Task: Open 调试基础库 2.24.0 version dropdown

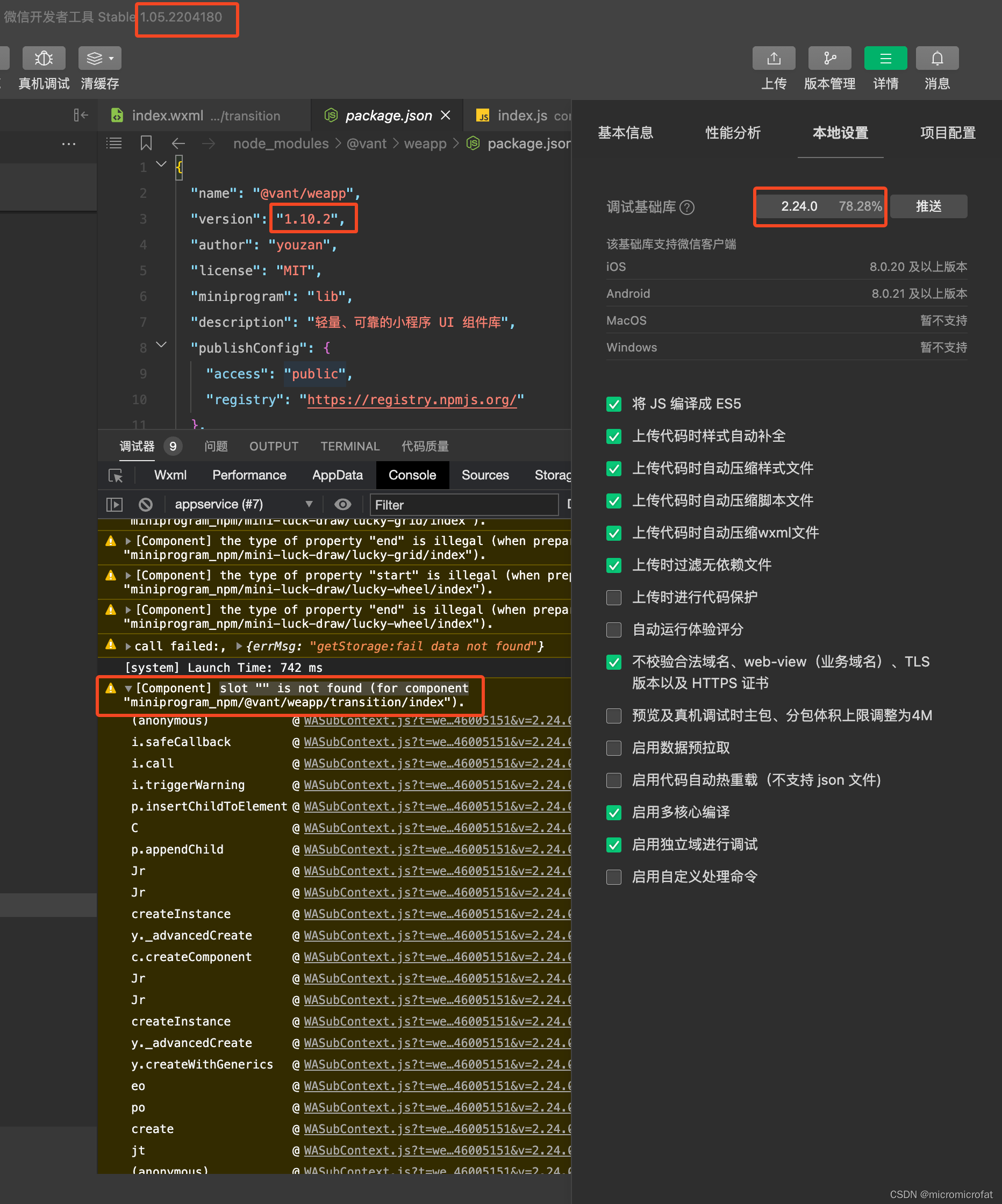Action: click(820, 206)
